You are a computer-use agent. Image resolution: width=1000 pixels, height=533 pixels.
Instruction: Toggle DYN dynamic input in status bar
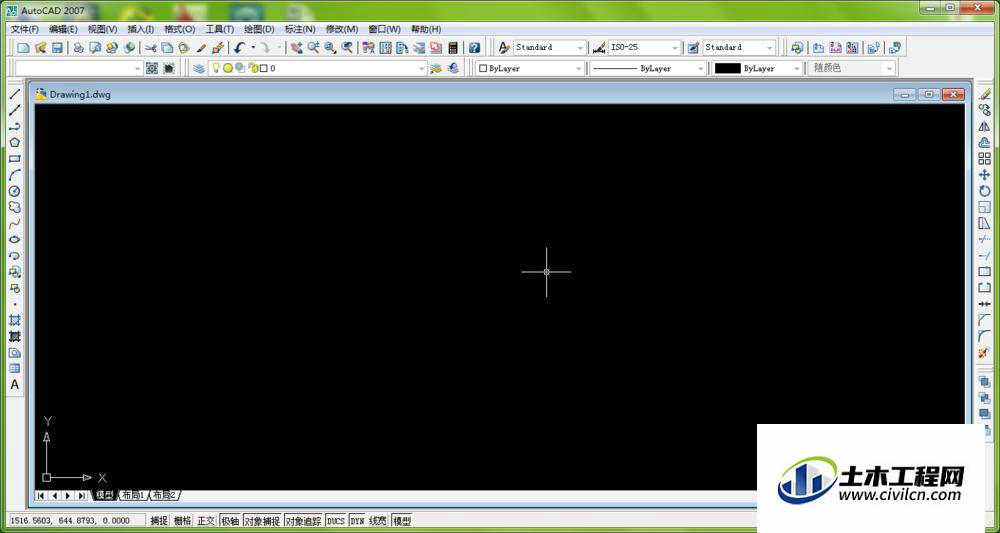[357, 521]
